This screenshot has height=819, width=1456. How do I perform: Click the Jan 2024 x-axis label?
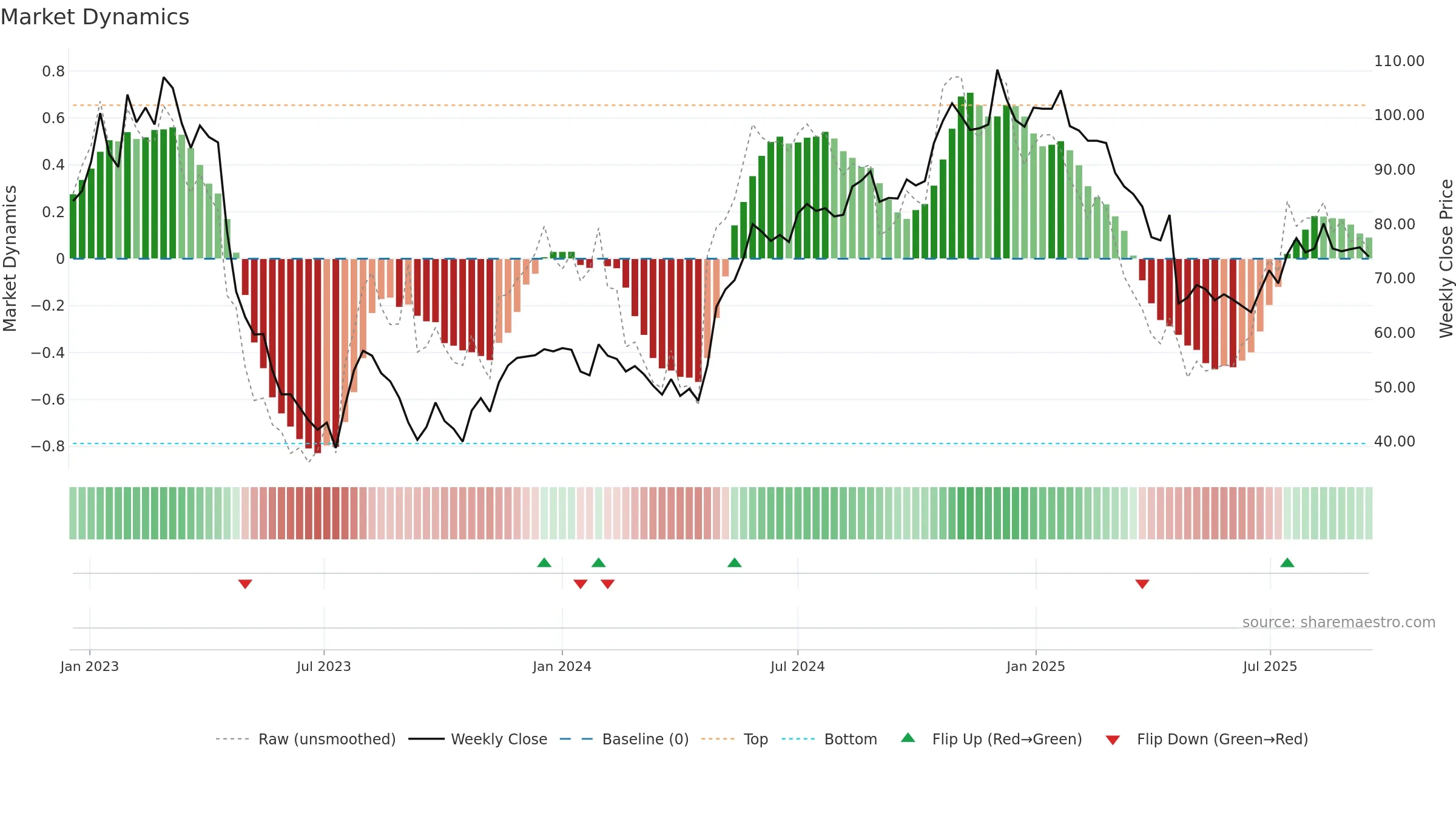(562, 666)
